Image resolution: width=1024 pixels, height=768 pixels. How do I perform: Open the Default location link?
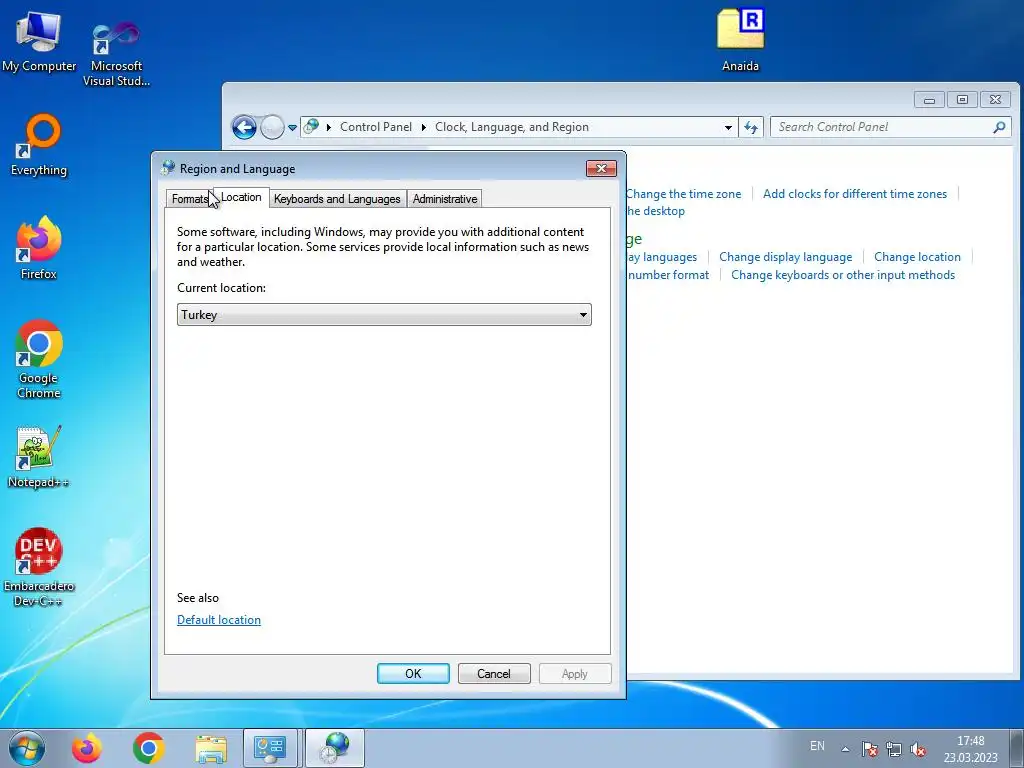tap(219, 620)
